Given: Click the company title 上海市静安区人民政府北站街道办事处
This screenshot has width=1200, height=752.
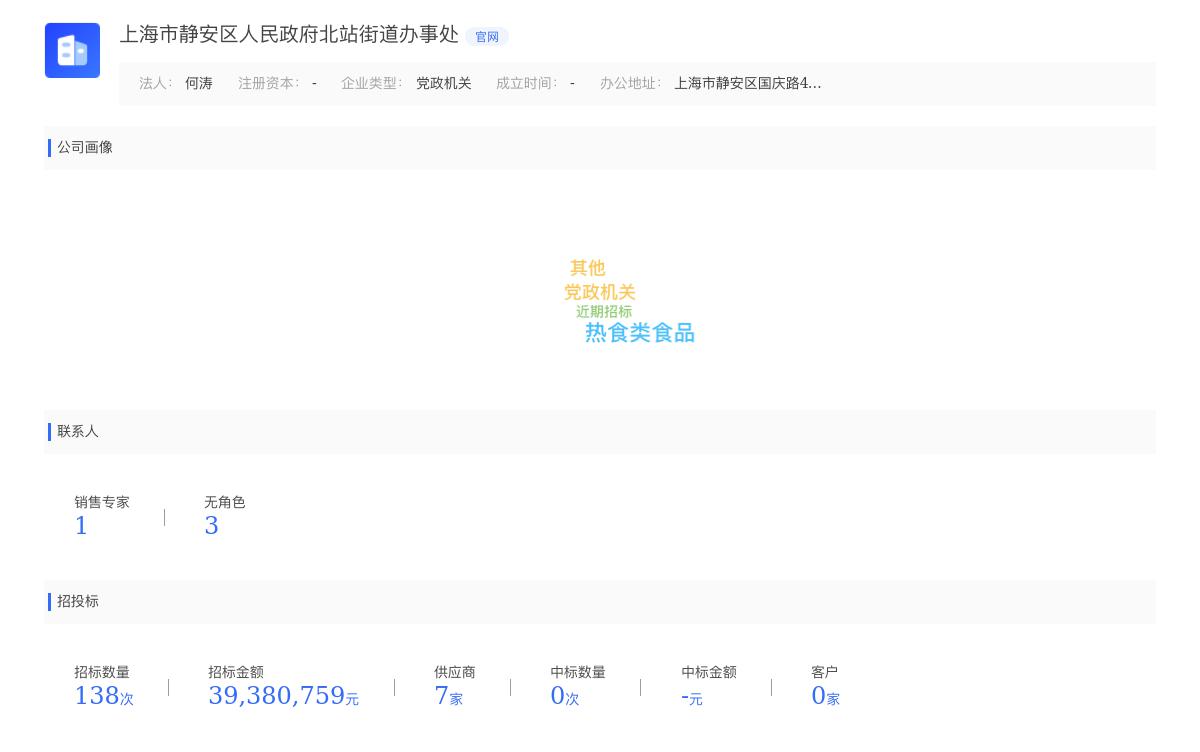Looking at the screenshot, I should click(x=289, y=35).
